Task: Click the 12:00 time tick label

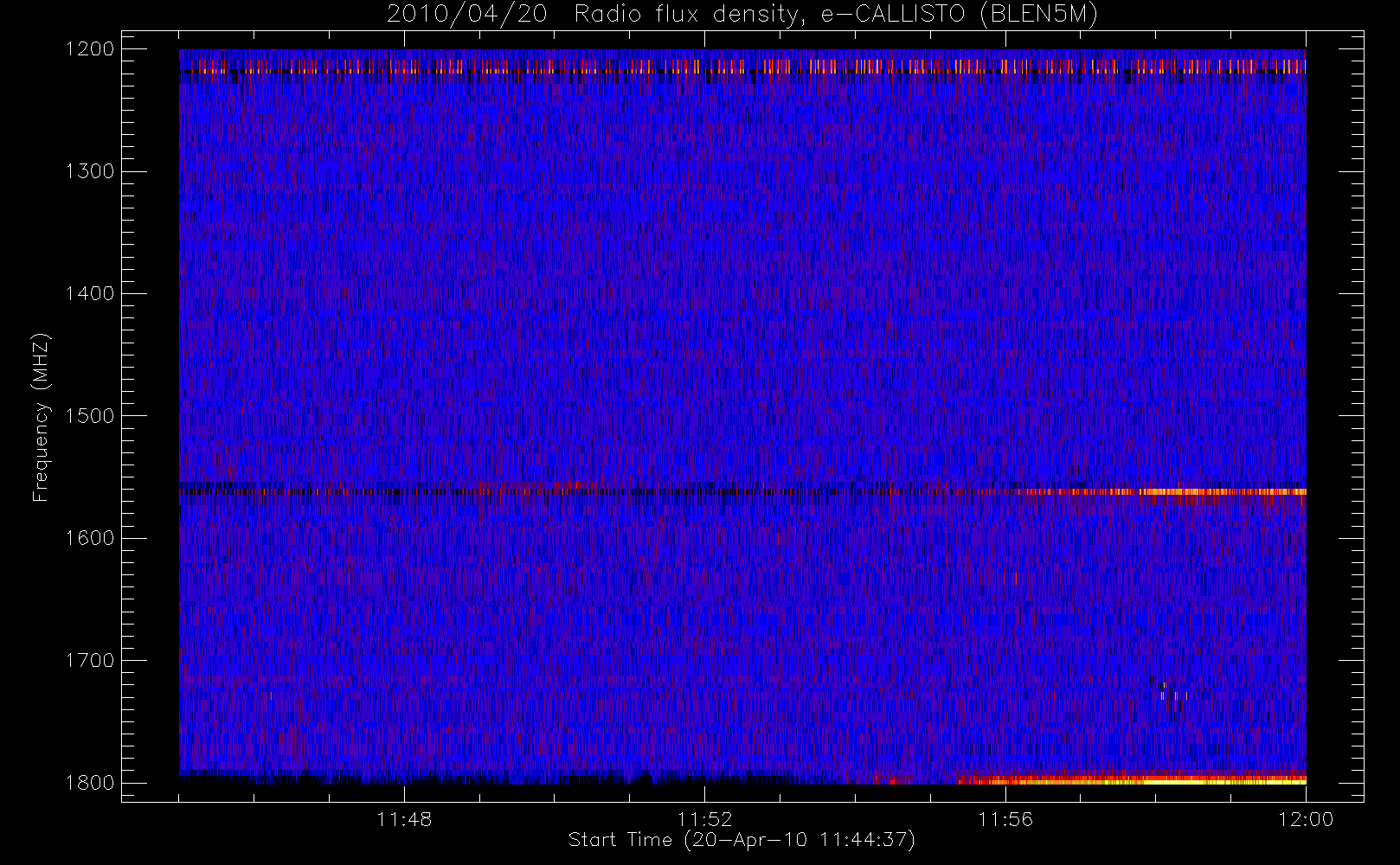Action: pyautogui.click(x=1306, y=819)
